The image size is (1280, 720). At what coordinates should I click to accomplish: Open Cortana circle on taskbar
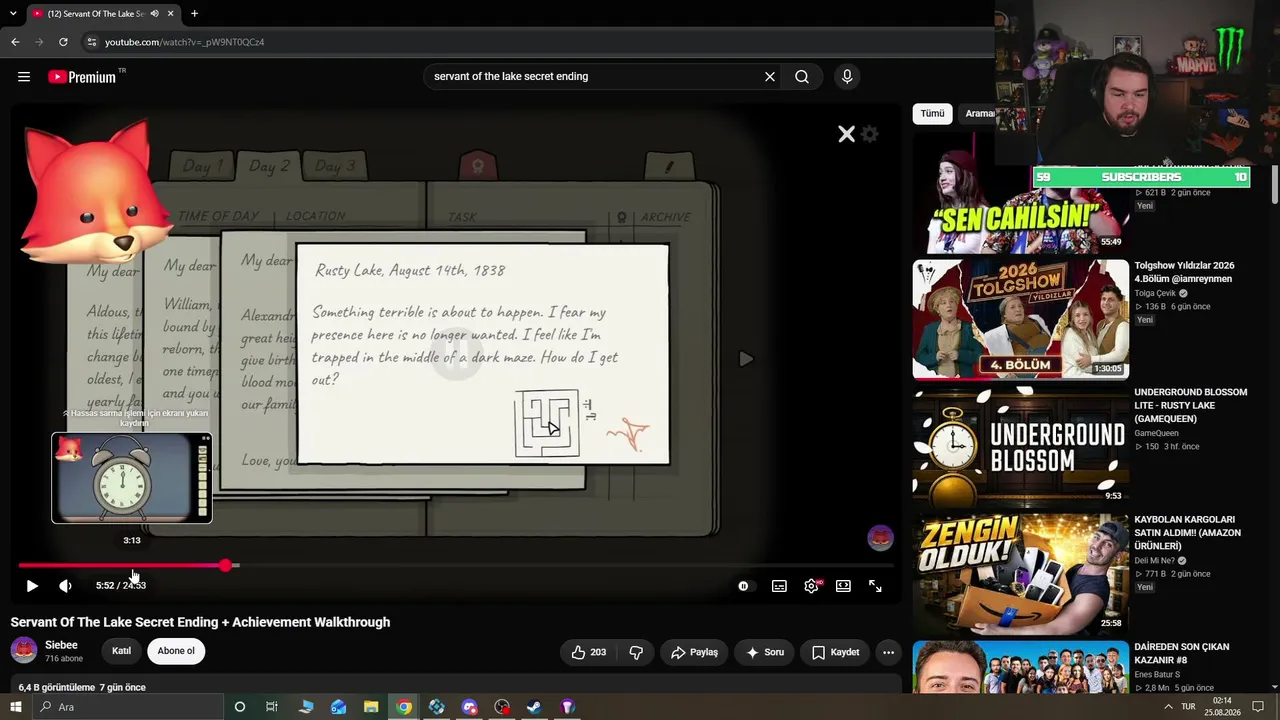pos(239,707)
